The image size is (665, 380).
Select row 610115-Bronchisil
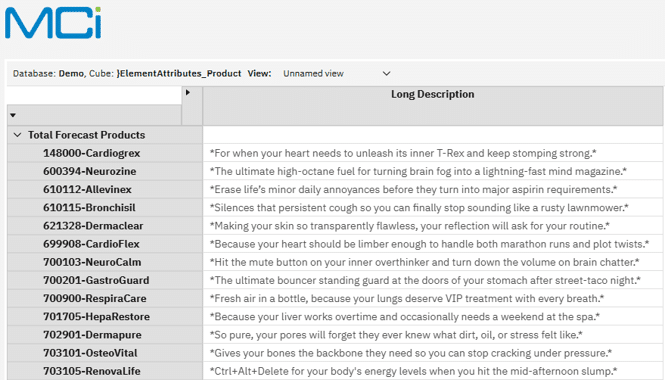pyautogui.click(x=105, y=208)
